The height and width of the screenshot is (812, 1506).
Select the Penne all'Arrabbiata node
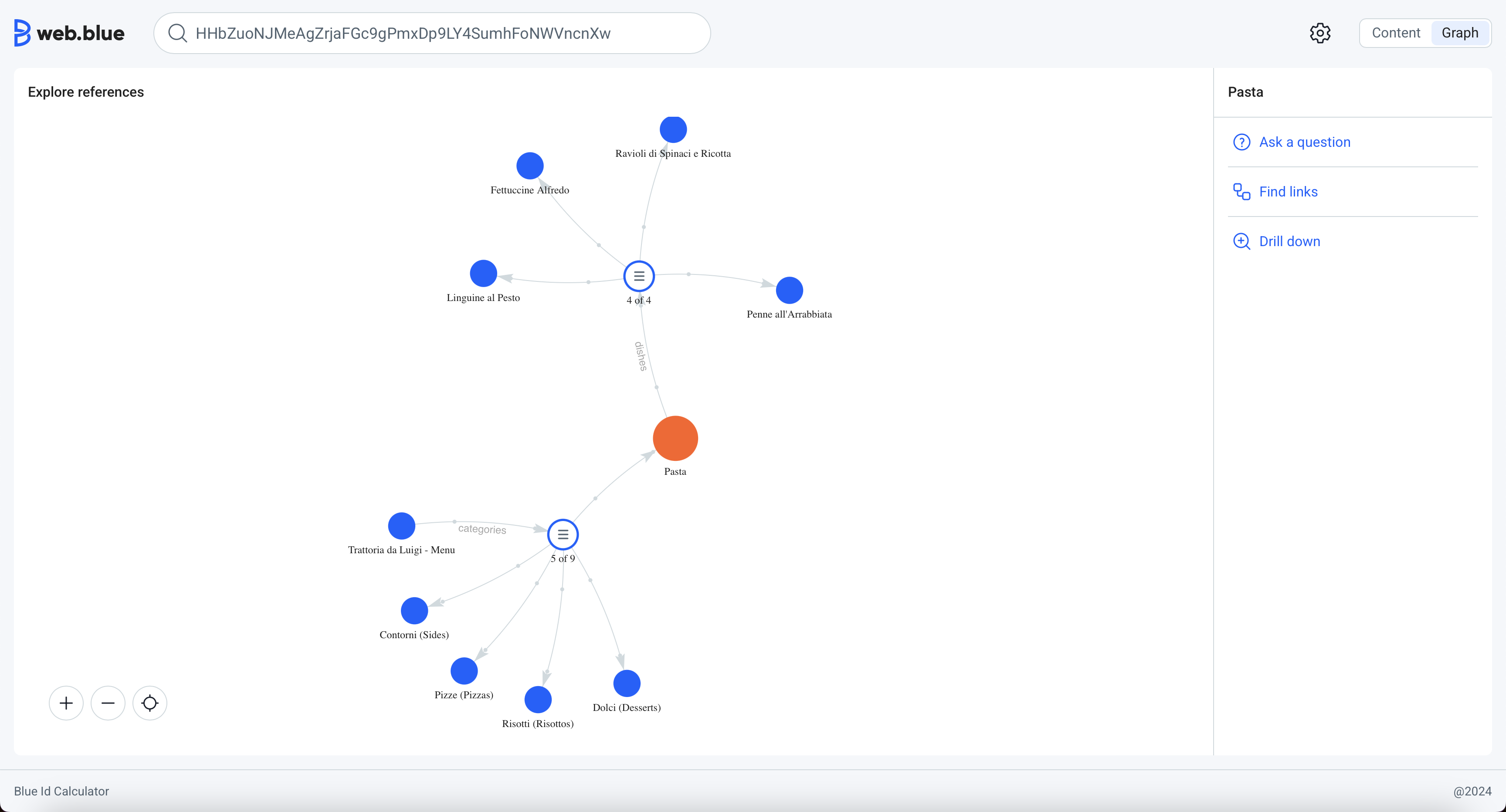point(789,290)
